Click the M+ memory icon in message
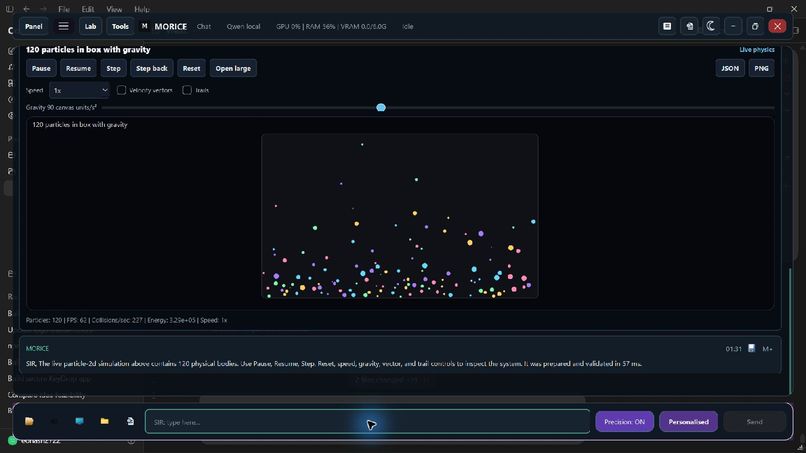The image size is (806, 453). click(767, 349)
